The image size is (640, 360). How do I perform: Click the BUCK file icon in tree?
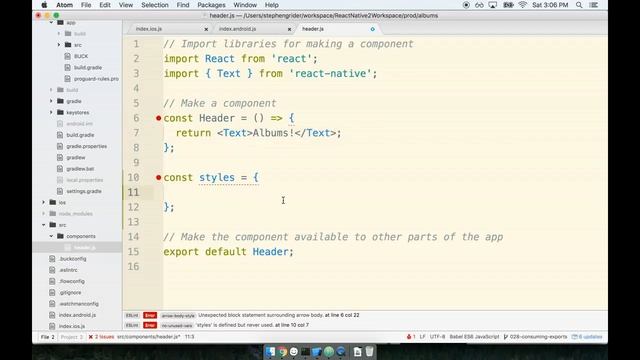[x=68, y=56]
